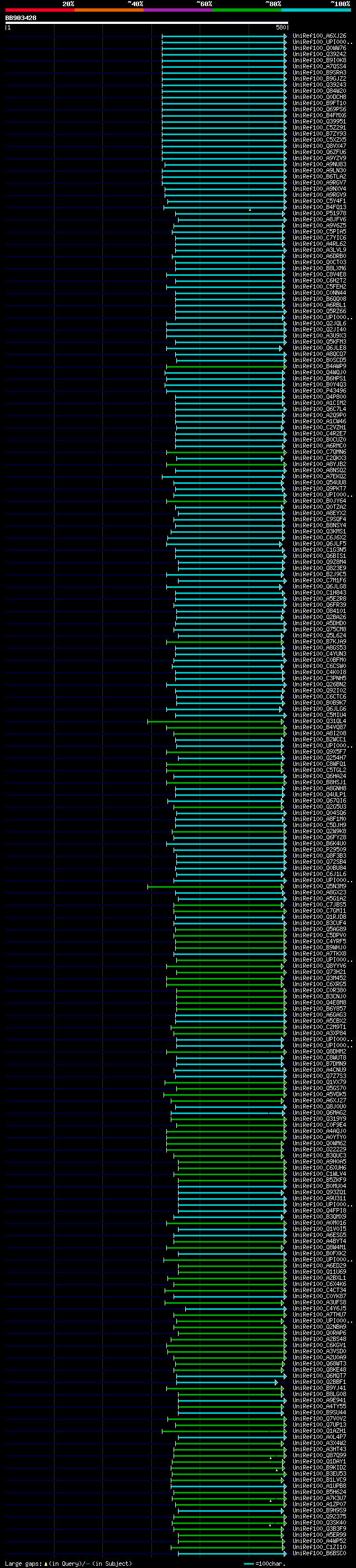Select the label UniRef100_A9YZV9
Screen dimensions: 356x1568
pyautogui.click(x=319, y=159)
